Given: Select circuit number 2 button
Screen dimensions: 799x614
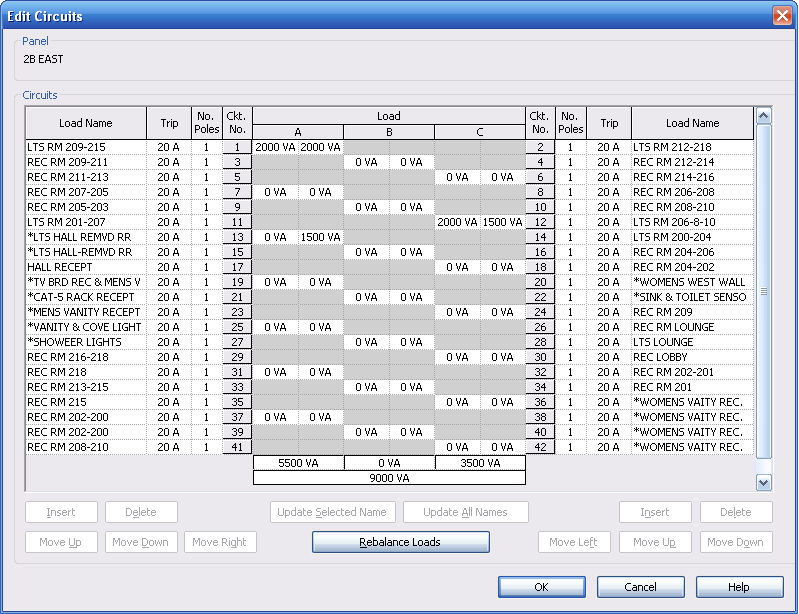Looking at the screenshot, I should point(540,147).
